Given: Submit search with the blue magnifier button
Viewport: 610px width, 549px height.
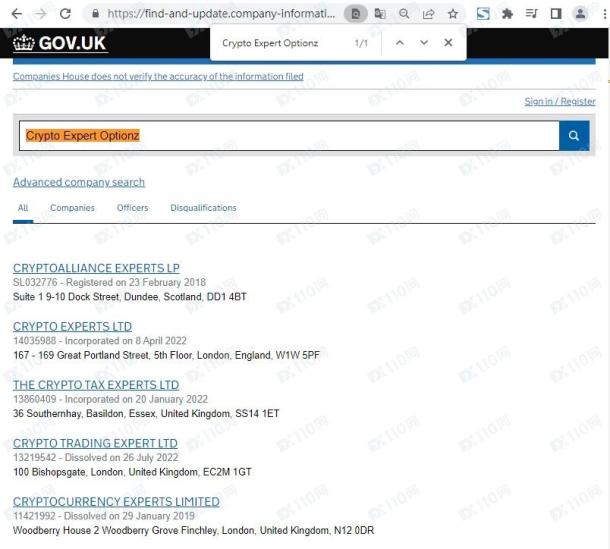Looking at the screenshot, I should (x=574, y=135).
